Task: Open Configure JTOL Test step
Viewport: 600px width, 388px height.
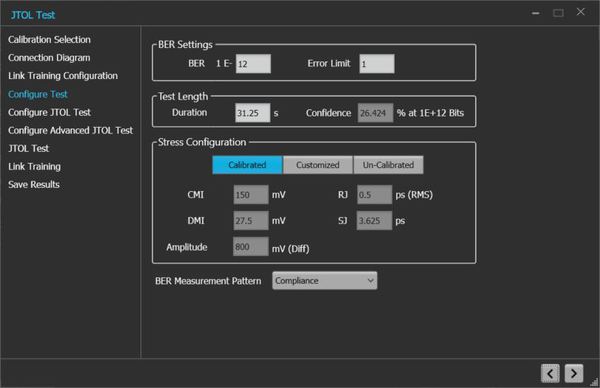Action: 49,112
